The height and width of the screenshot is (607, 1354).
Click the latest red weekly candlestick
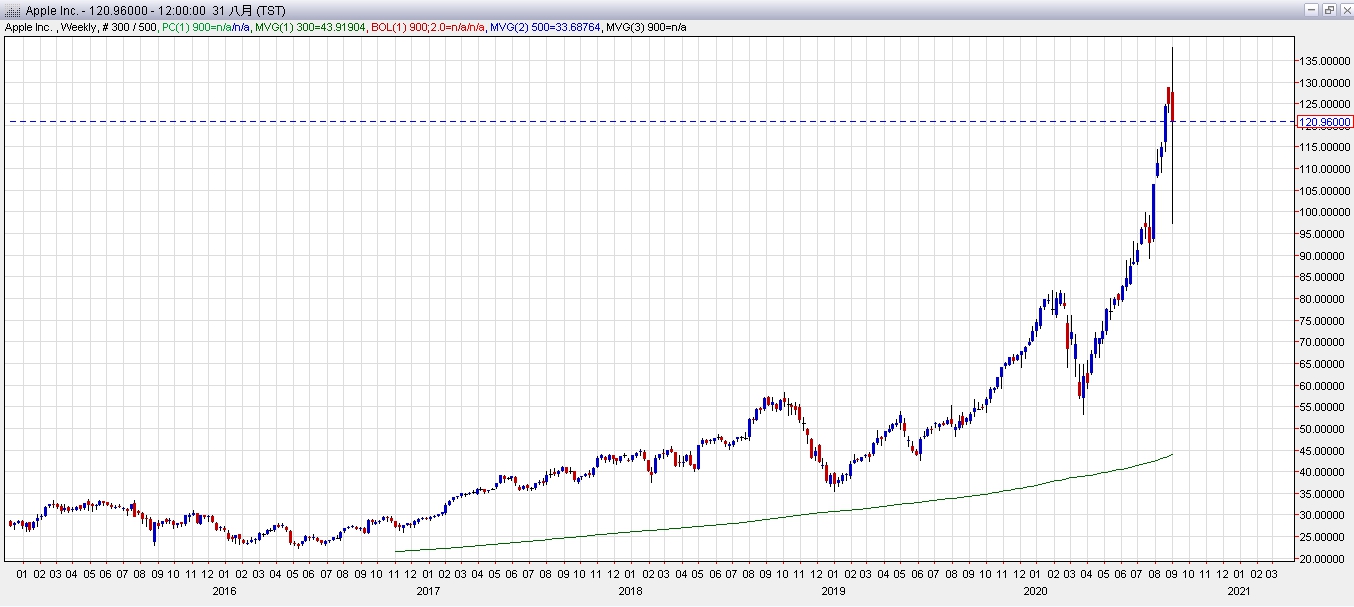click(x=1172, y=105)
